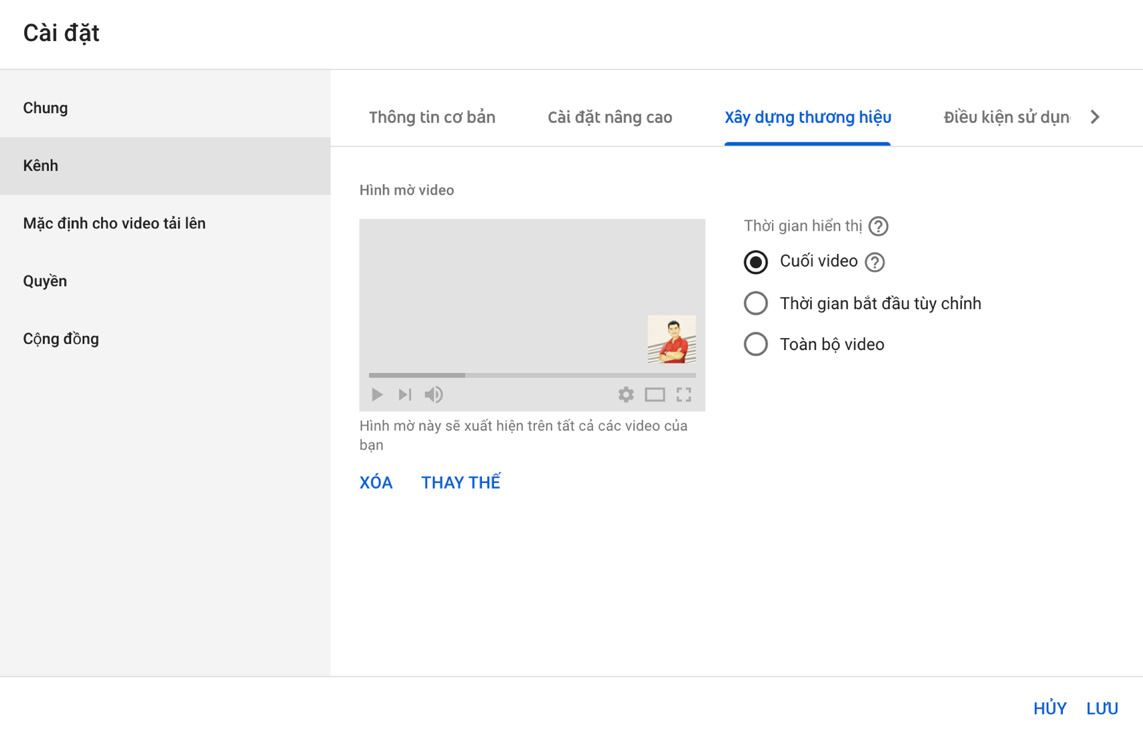Viewport: 1143px width, 729px height.
Task: Click THAY THẾ to replace watermark
Action: (461, 482)
